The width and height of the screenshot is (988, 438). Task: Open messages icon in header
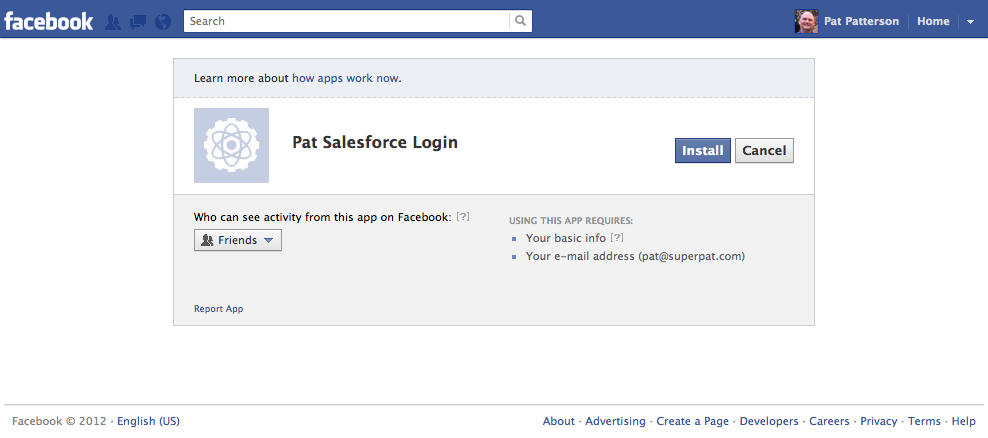click(x=138, y=22)
